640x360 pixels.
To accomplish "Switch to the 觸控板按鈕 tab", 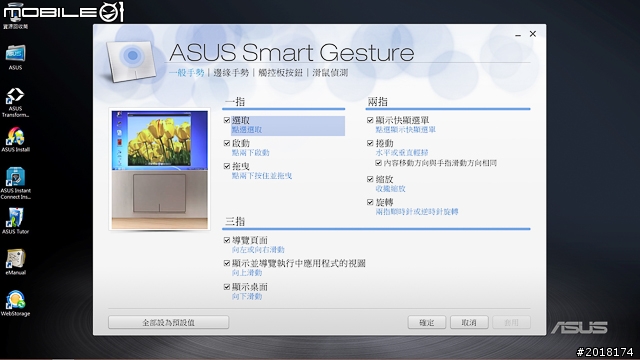I will point(280,73).
